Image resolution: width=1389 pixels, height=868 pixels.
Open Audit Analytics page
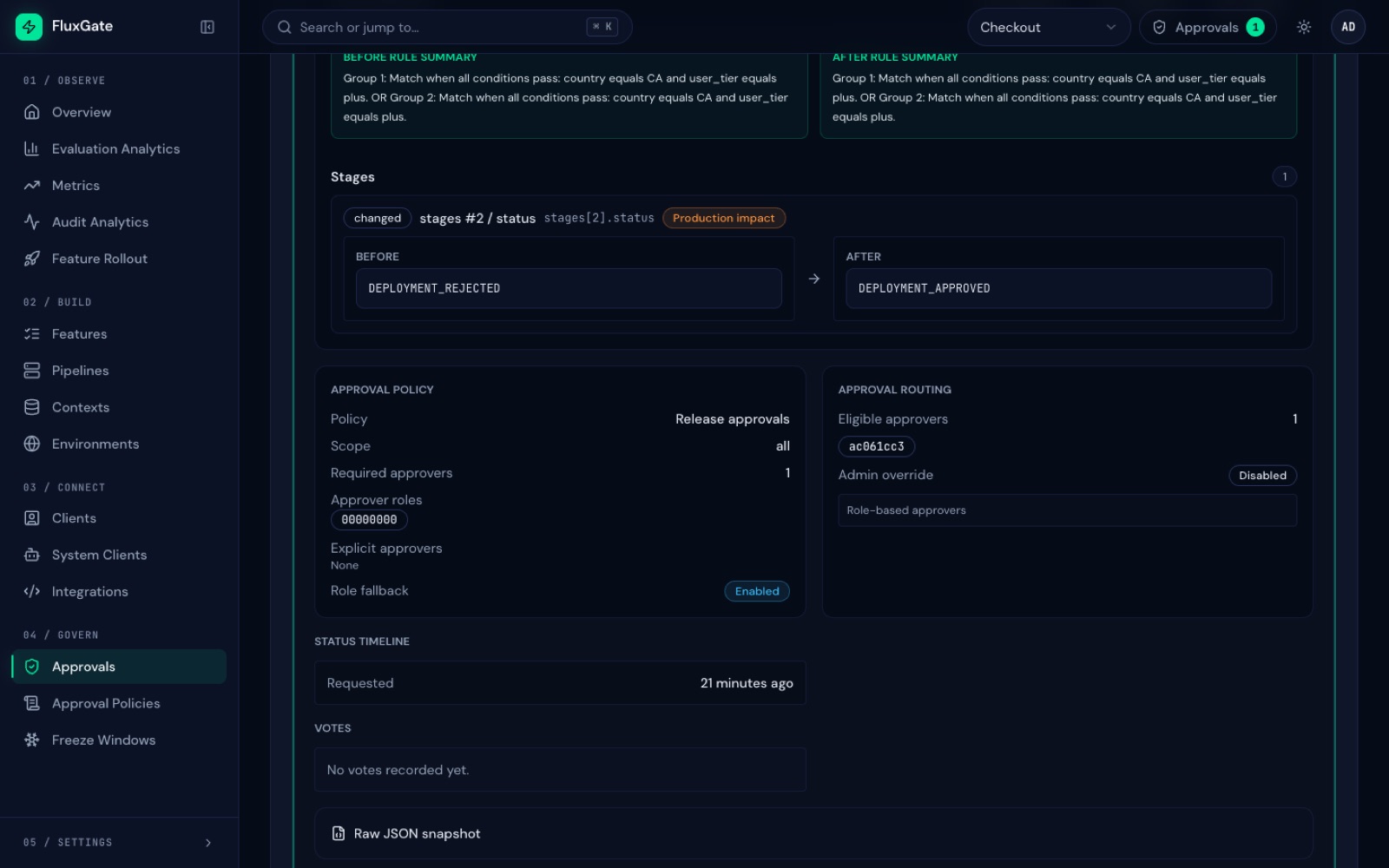click(119, 222)
